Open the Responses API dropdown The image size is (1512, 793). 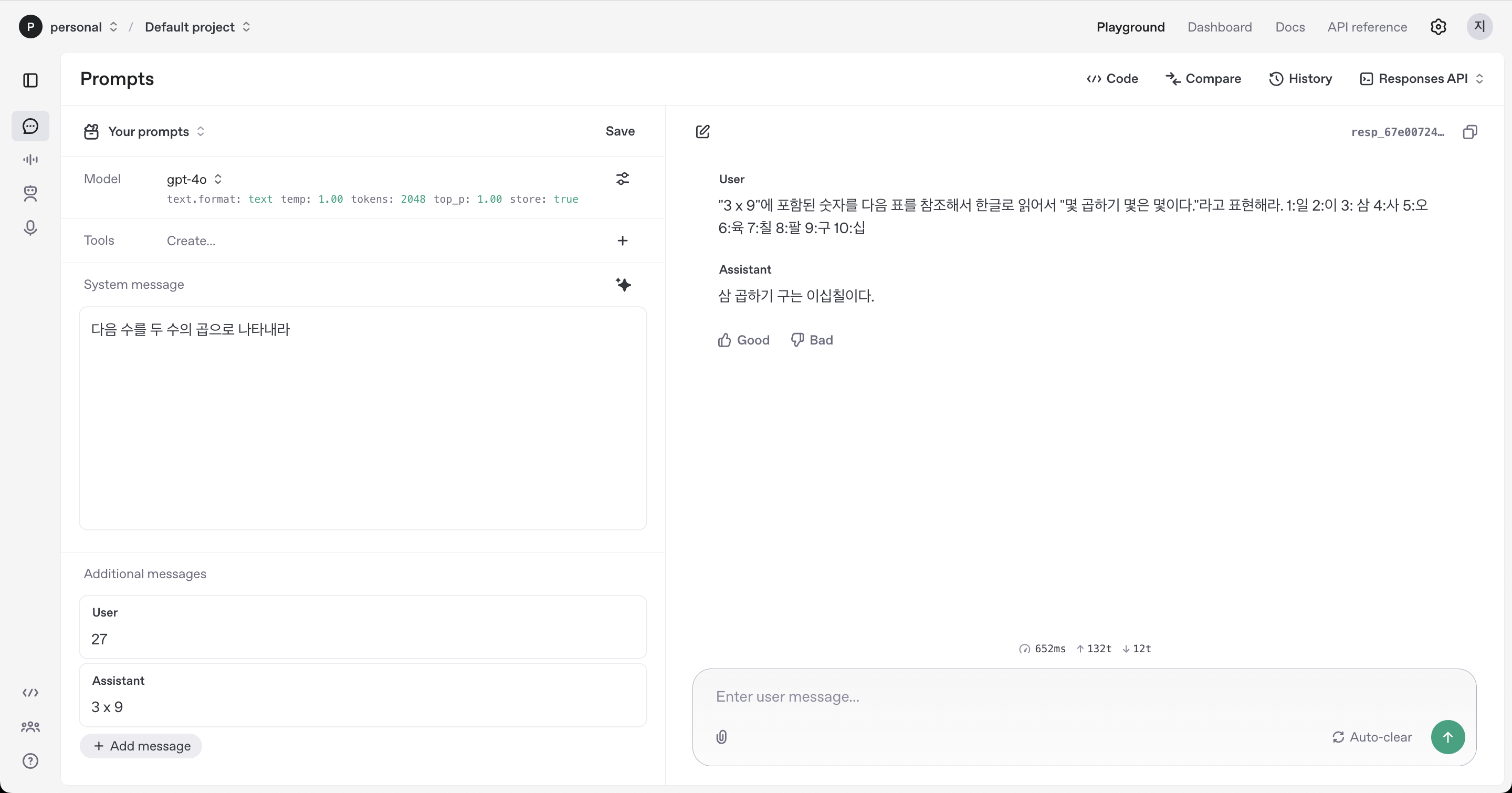1422,79
